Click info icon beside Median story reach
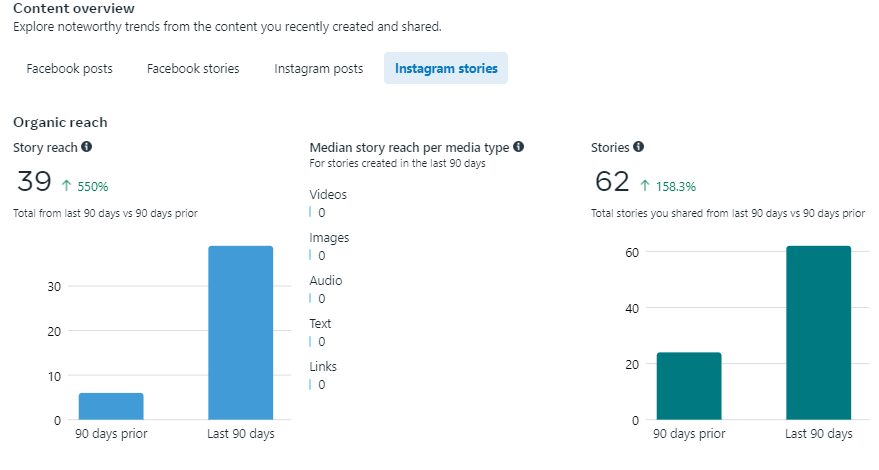 519,147
